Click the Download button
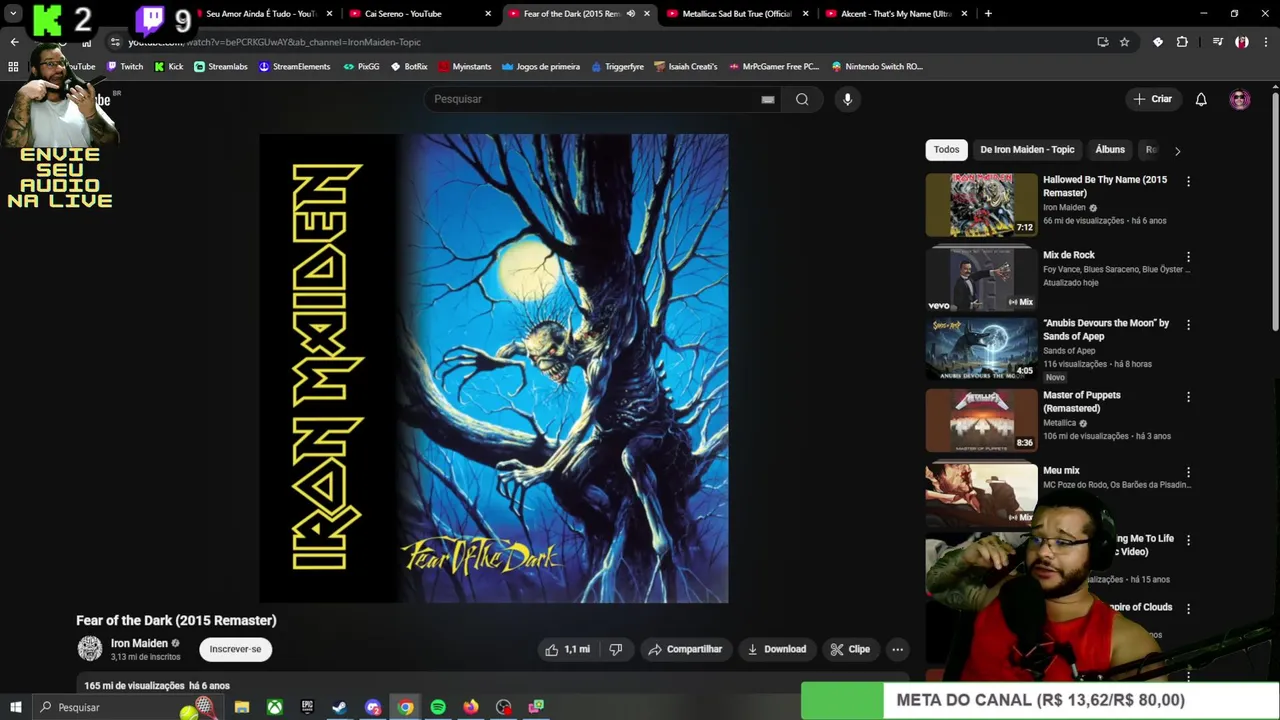The image size is (1280, 720). (x=777, y=649)
